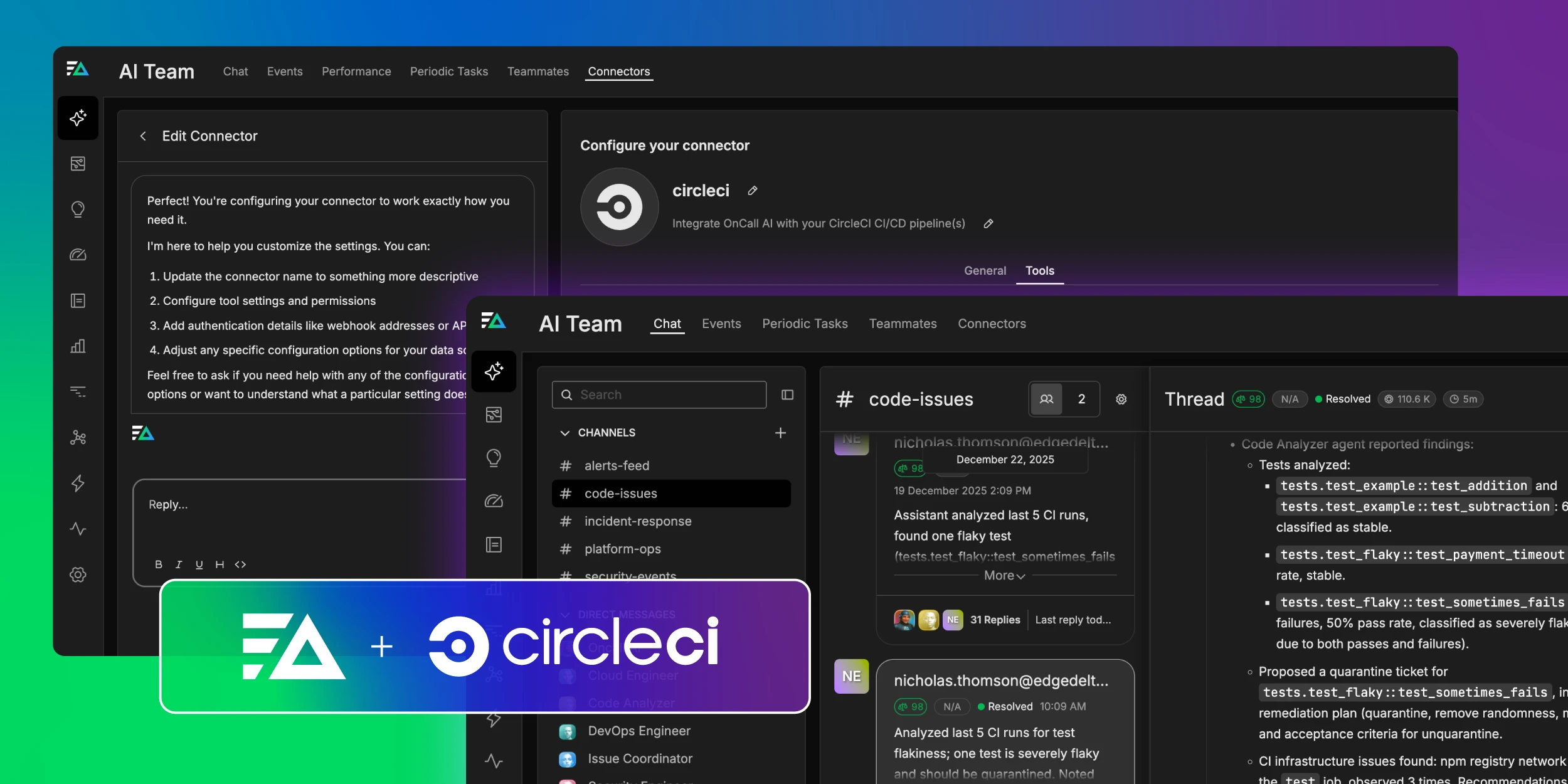Image resolution: width=1568 pixels, height=784 pixels.
Task: Open the events lightning bolt icon in the sidebar
Action: click(x=78, y=483)
